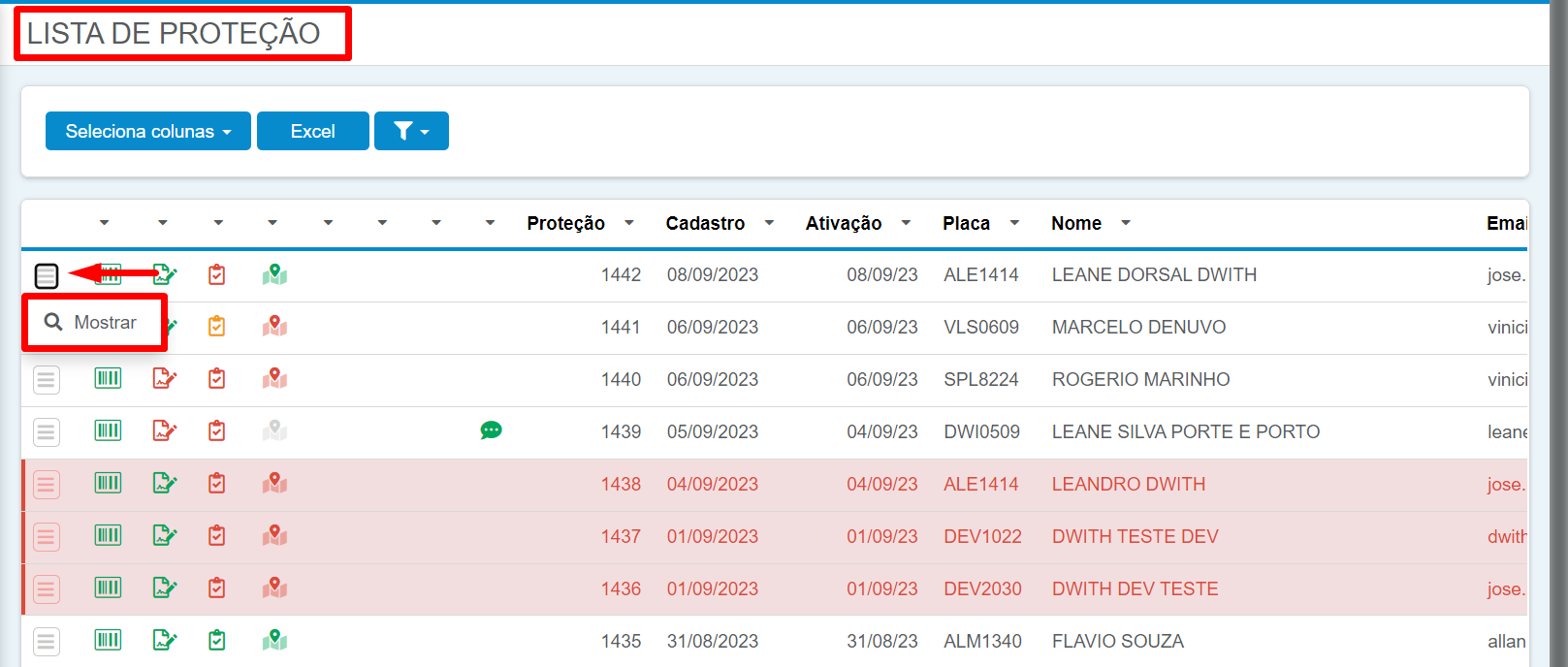Viewport: 1568px width, 667px height.
Task: Click the red contract sign icon for ROGERIO MARINHO
Action: coord(165,378)
